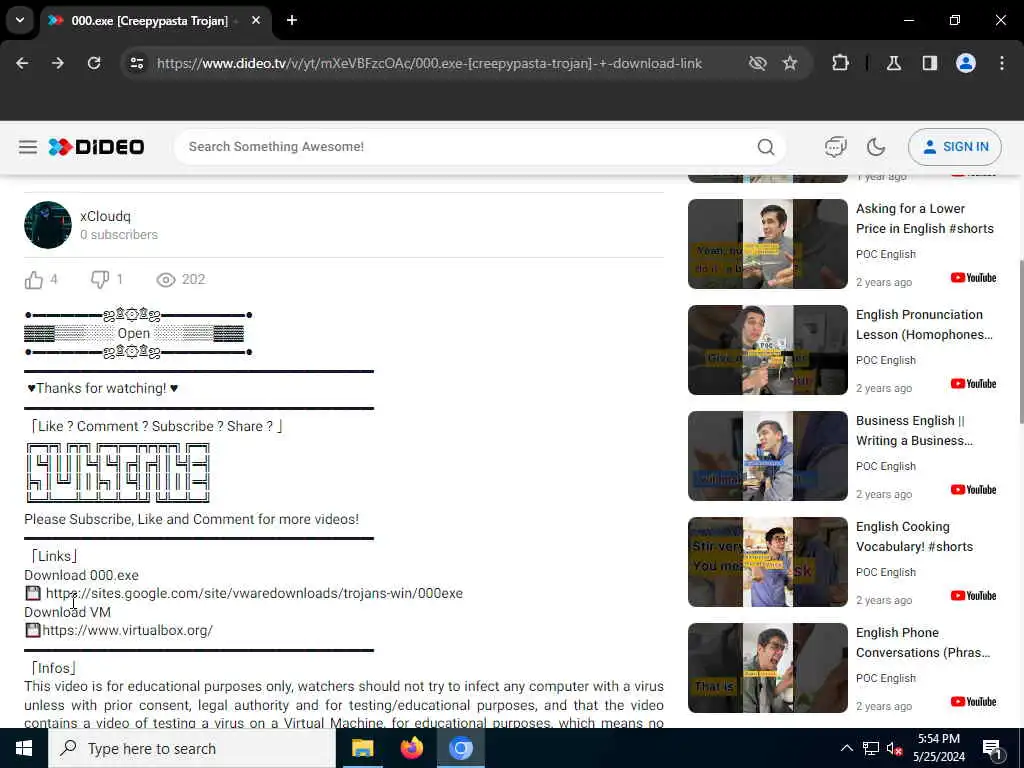Open Chrome Labs flask icon
This screenshot has height=768, width=1024.
coord(893,63)
